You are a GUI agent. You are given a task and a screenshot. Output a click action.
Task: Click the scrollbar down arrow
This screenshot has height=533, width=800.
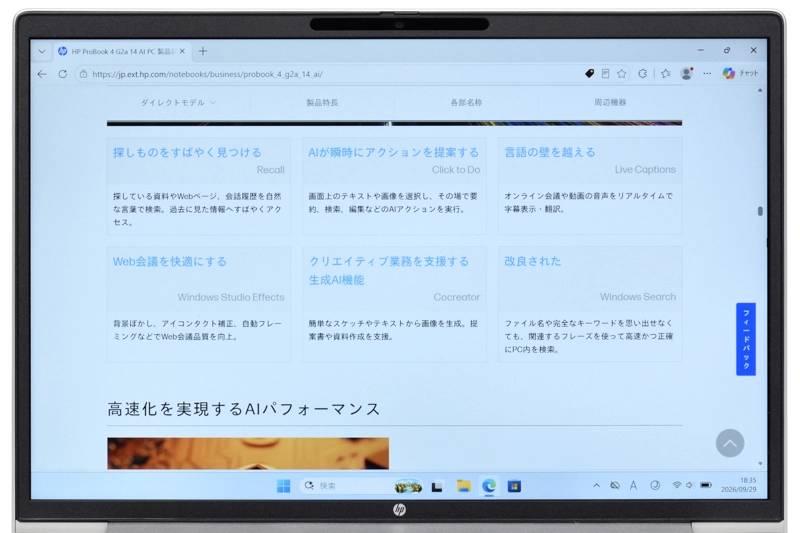pos(760,464)
